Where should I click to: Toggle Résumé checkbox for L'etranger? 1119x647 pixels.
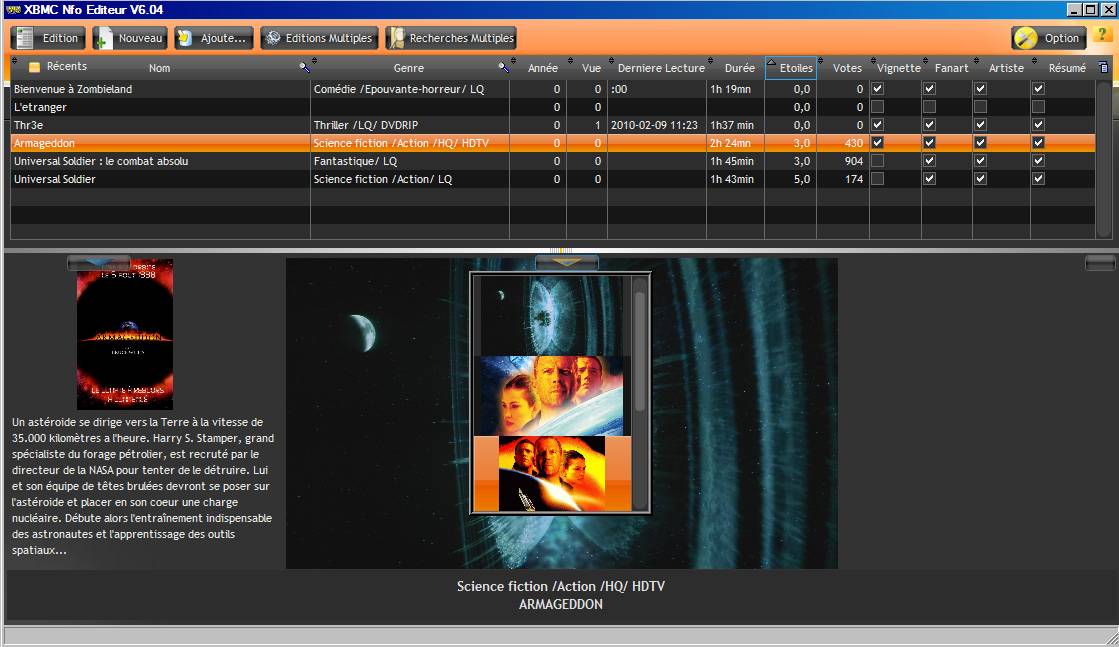point(1038,106)
